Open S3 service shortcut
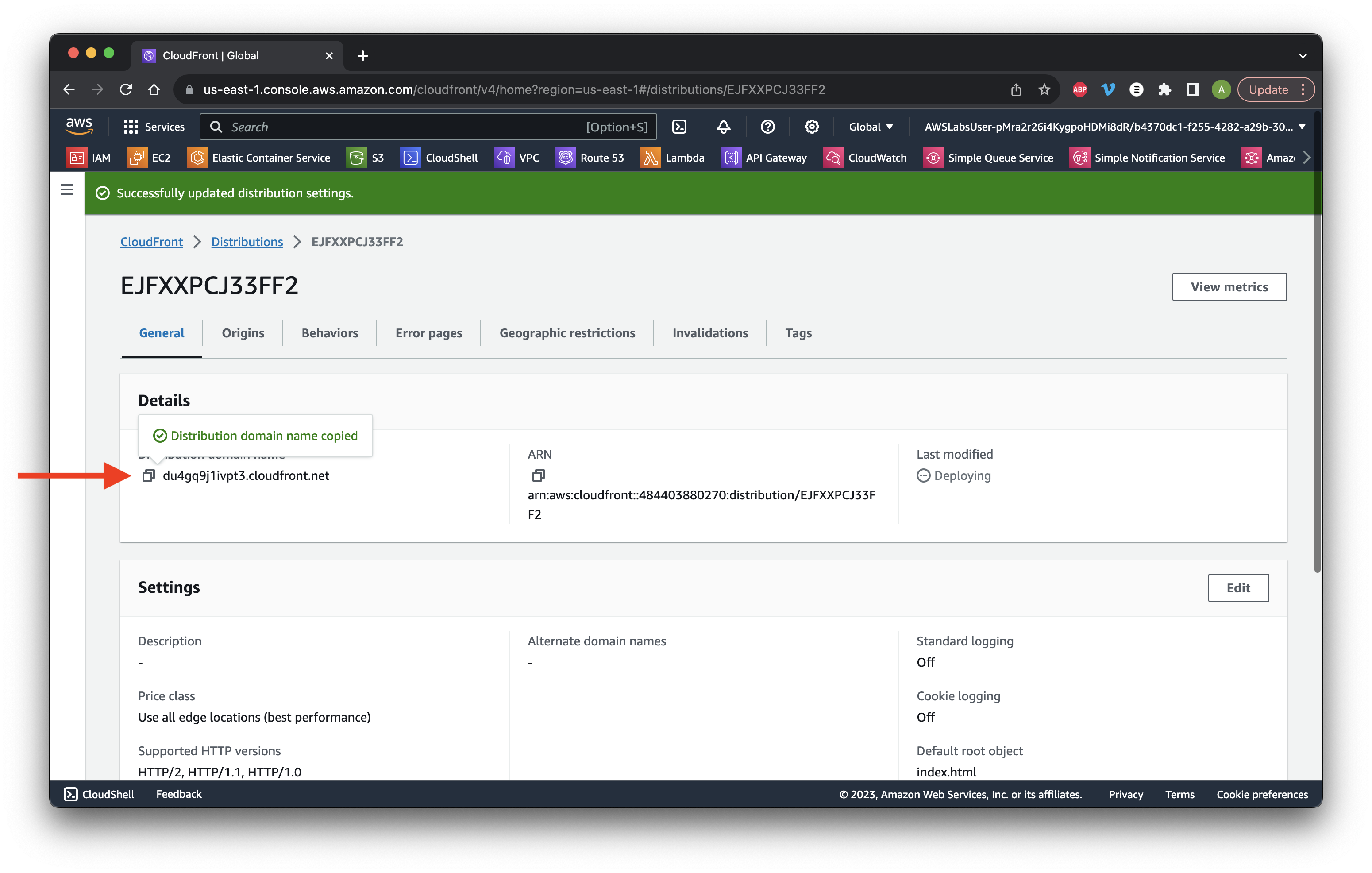 [x=366, y=158]
